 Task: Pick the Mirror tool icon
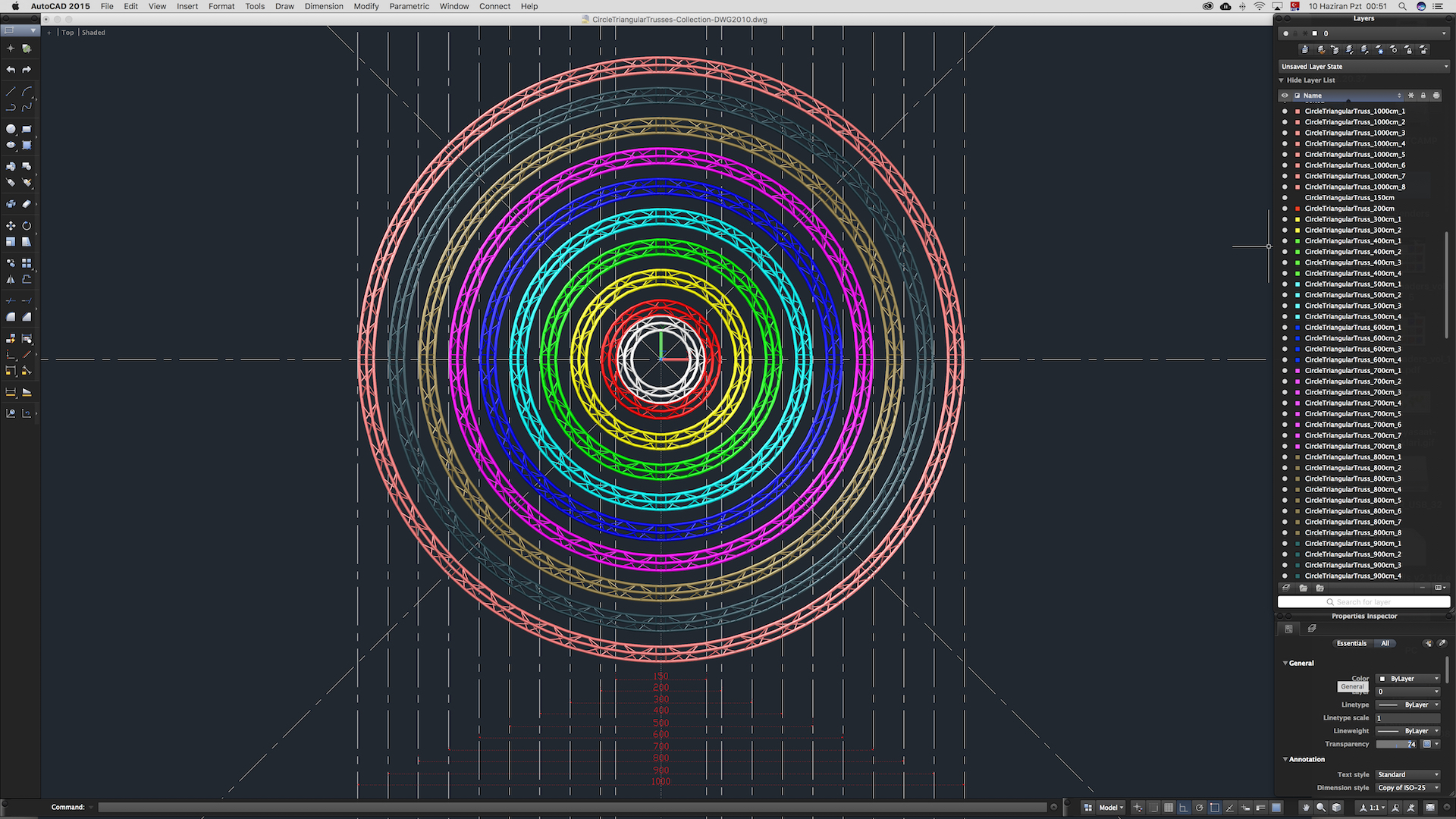pyautogui.click(x=11, y=280)
